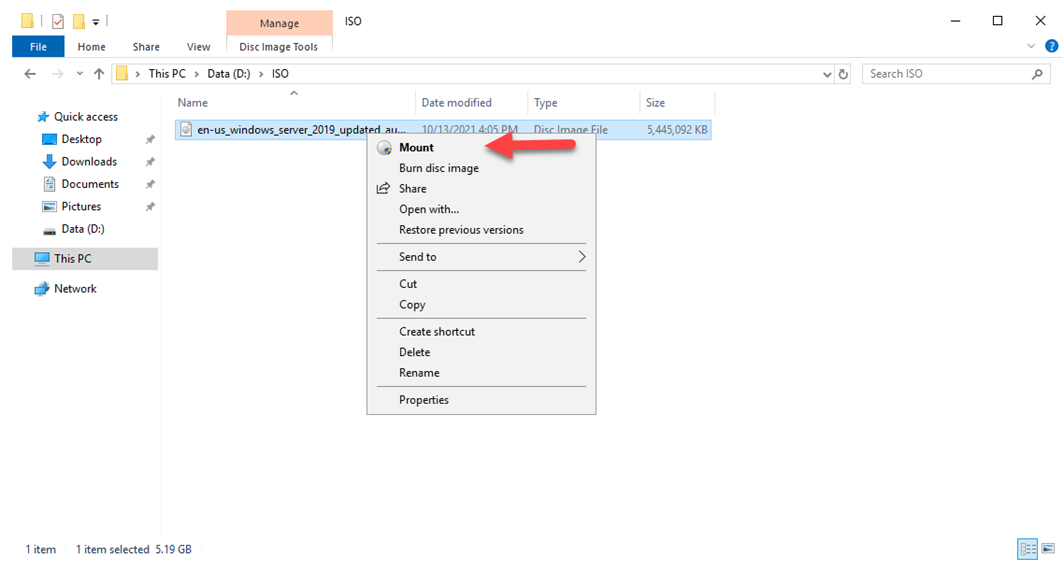Open Data (D:) in the navigation pane
The width and height of the screenshot is (1064, 572).
pos(83,229)
